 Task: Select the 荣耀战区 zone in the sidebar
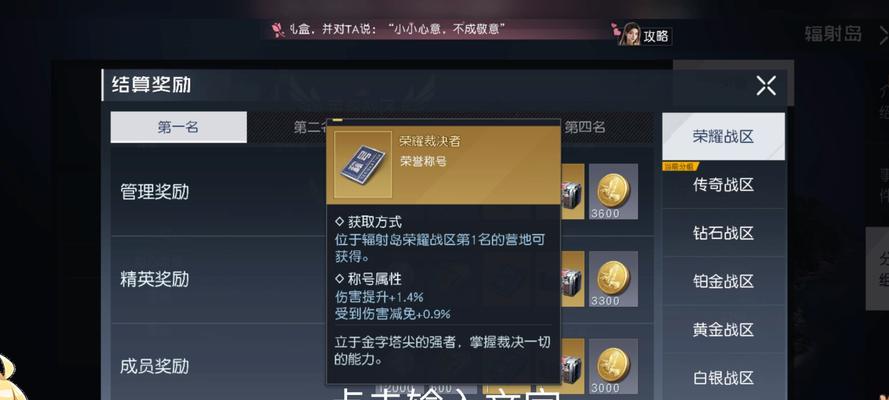723,137
